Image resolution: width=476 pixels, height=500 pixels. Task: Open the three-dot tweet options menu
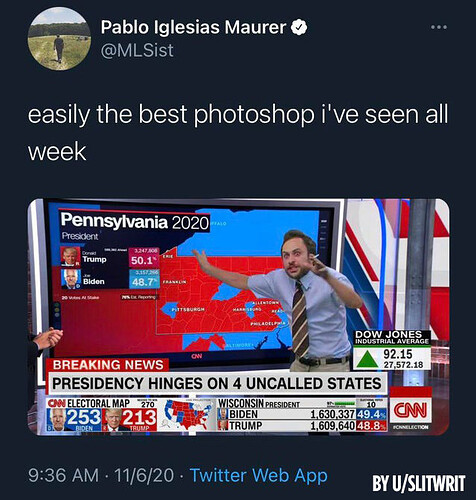coord(439,27)
